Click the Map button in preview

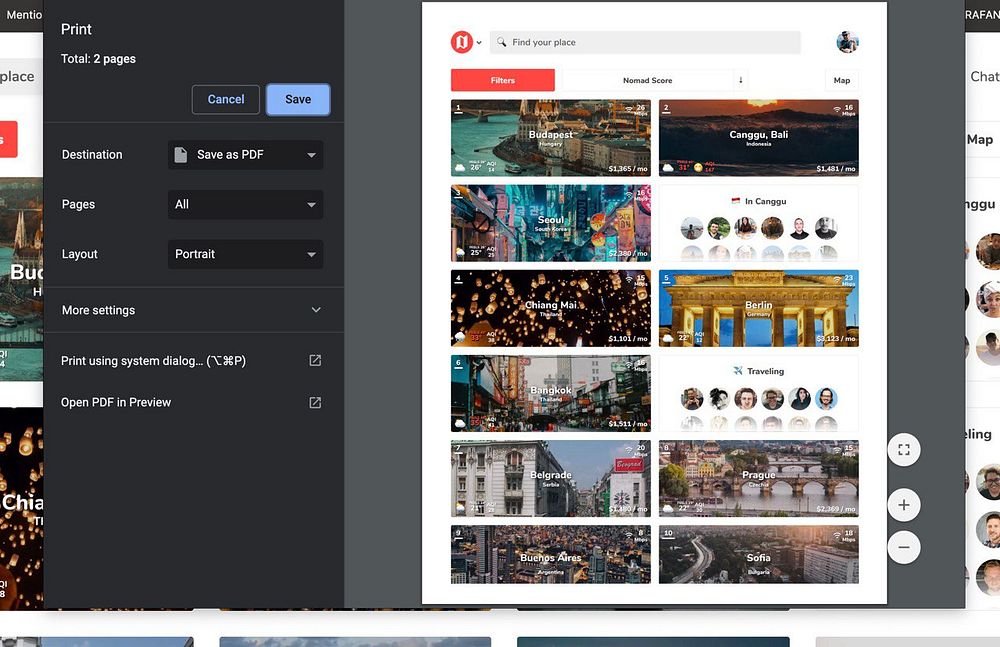(x=842, y=80)
